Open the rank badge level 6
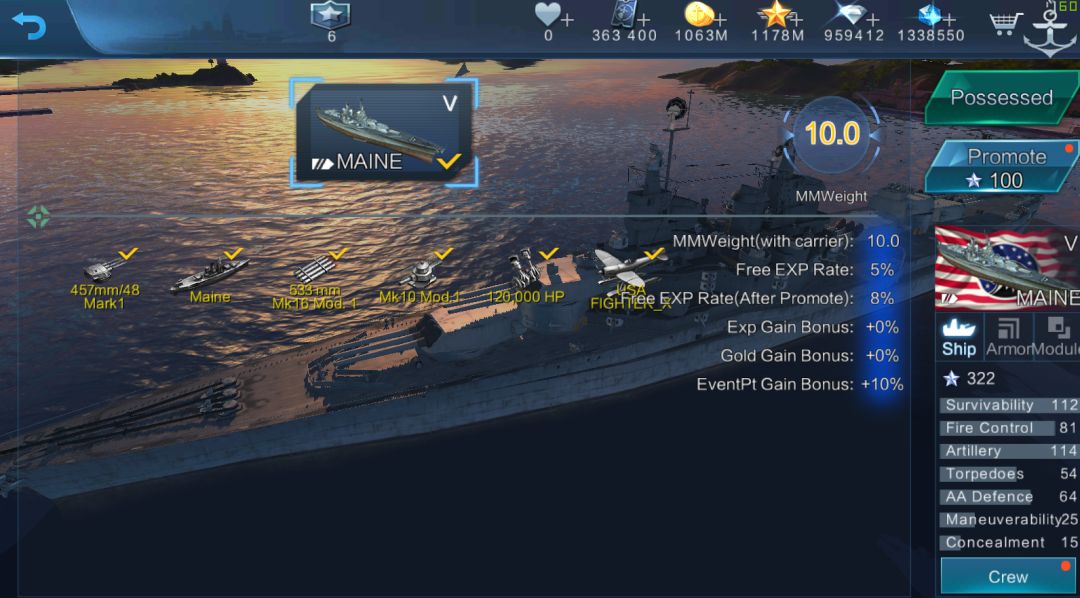Viewport: 1080px width, 598px height. coord(331,21)
